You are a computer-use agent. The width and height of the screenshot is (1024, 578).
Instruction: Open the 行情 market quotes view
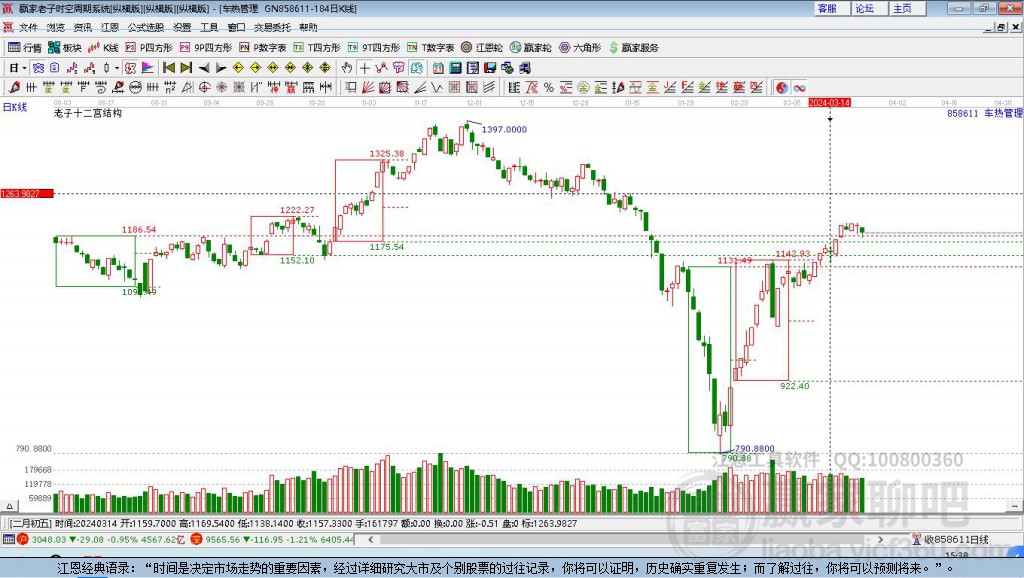pos(24,48)
